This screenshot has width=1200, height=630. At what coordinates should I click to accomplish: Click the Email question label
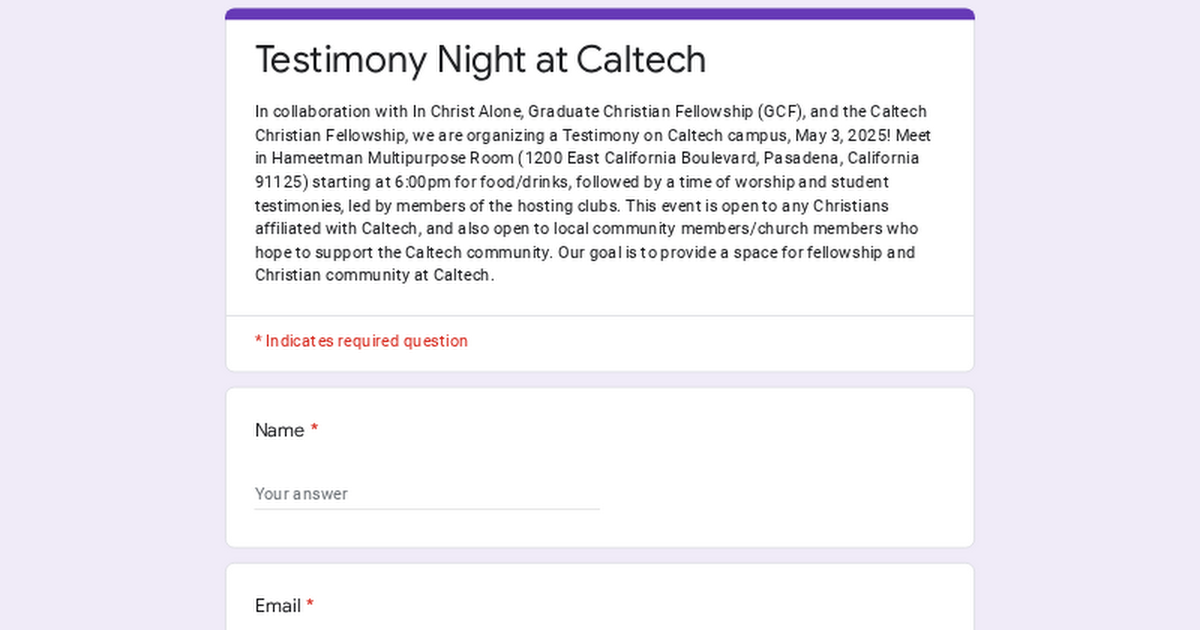click(x=278, y=606)
